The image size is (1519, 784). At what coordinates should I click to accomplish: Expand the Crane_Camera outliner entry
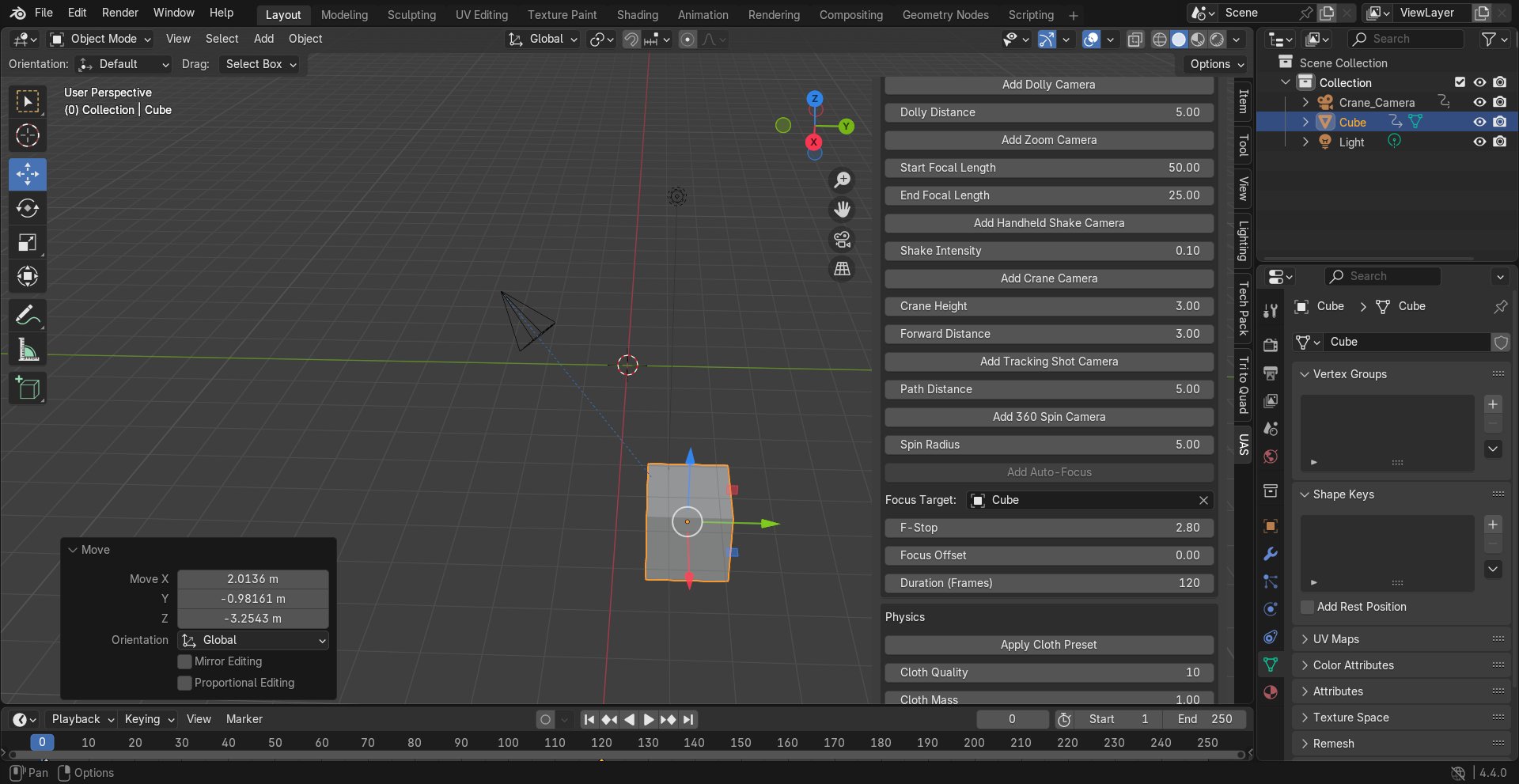(x=1305, y=102)
